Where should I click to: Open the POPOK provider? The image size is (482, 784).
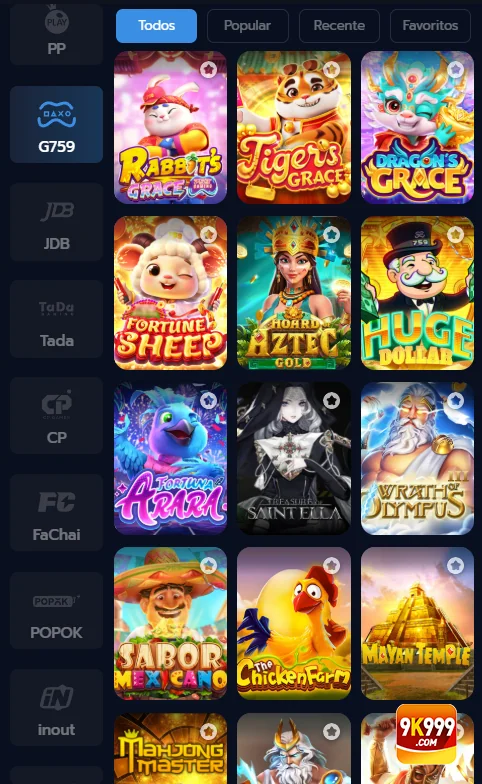[56, 610]
